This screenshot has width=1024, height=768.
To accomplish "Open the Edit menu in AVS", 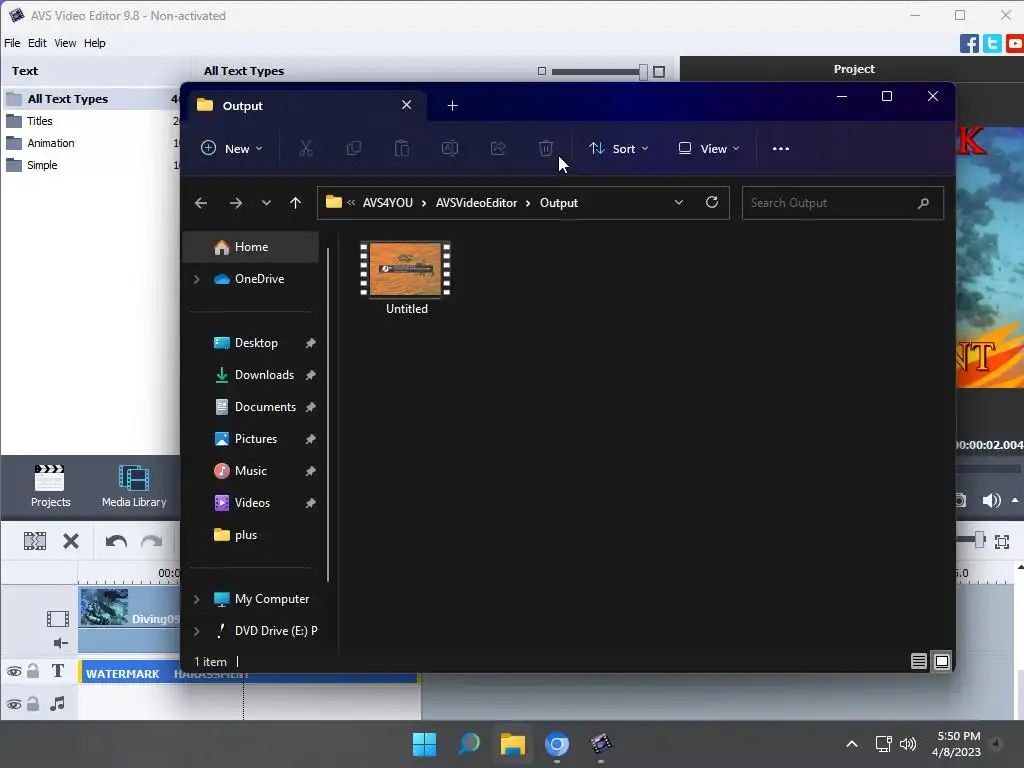I will [x=37, y=43].
